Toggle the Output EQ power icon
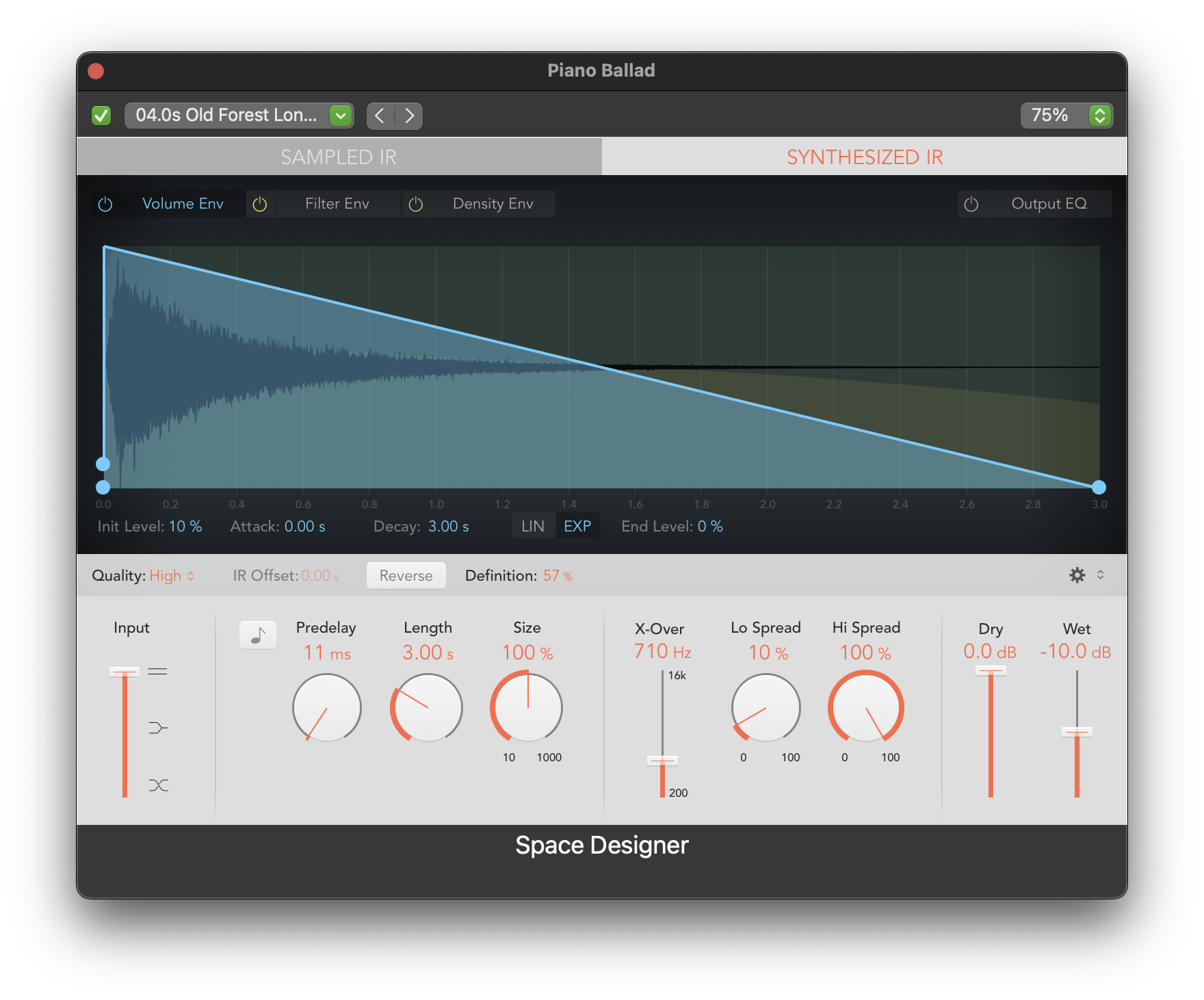This screenshot has height=1000, width=1204. [x=971, y=204]
